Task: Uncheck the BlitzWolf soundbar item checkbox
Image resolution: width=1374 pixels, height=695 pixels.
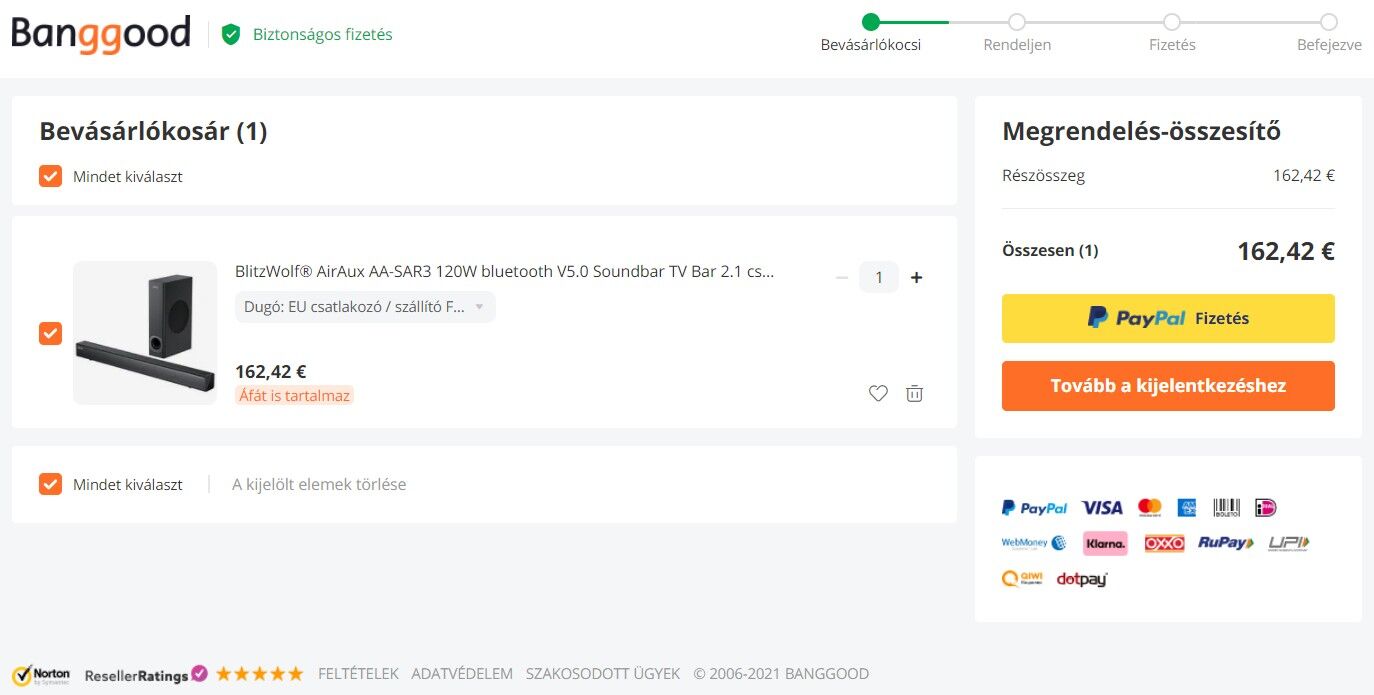Action: (x=50, y=333)
